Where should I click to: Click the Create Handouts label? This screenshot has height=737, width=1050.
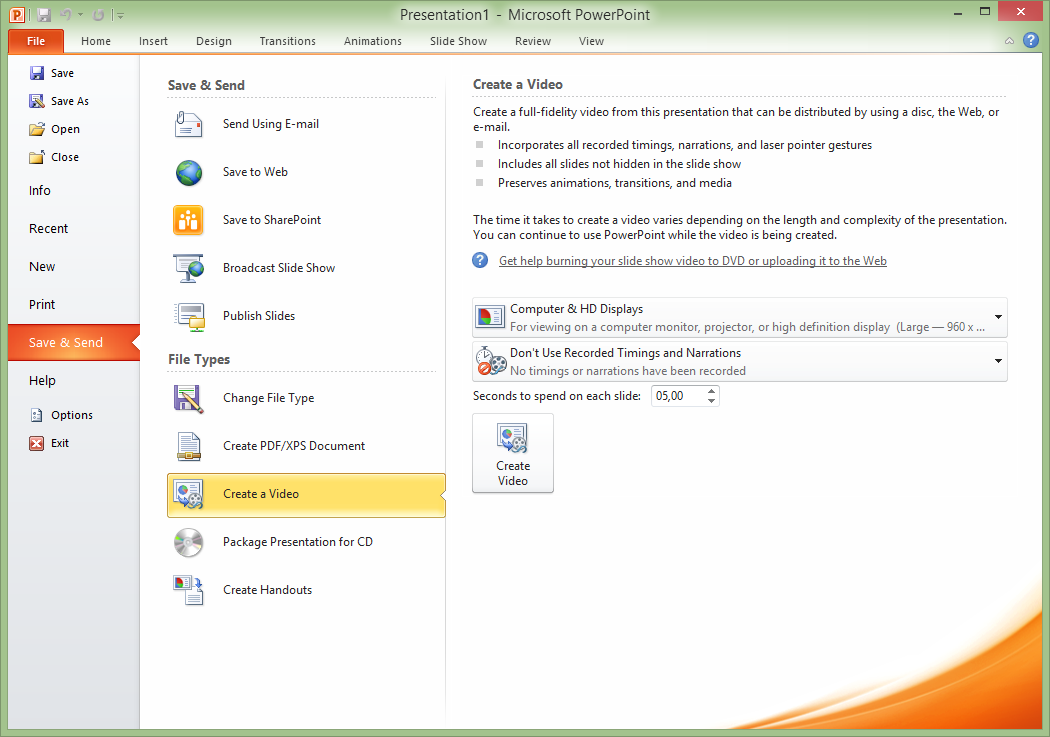point(267,590)
